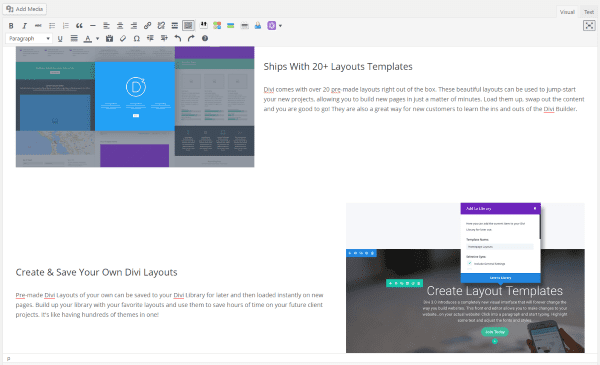Click the paragraph starting 'Pre-made Divi Layouts'
Screen dimensions: 600x365
[170, 305]
